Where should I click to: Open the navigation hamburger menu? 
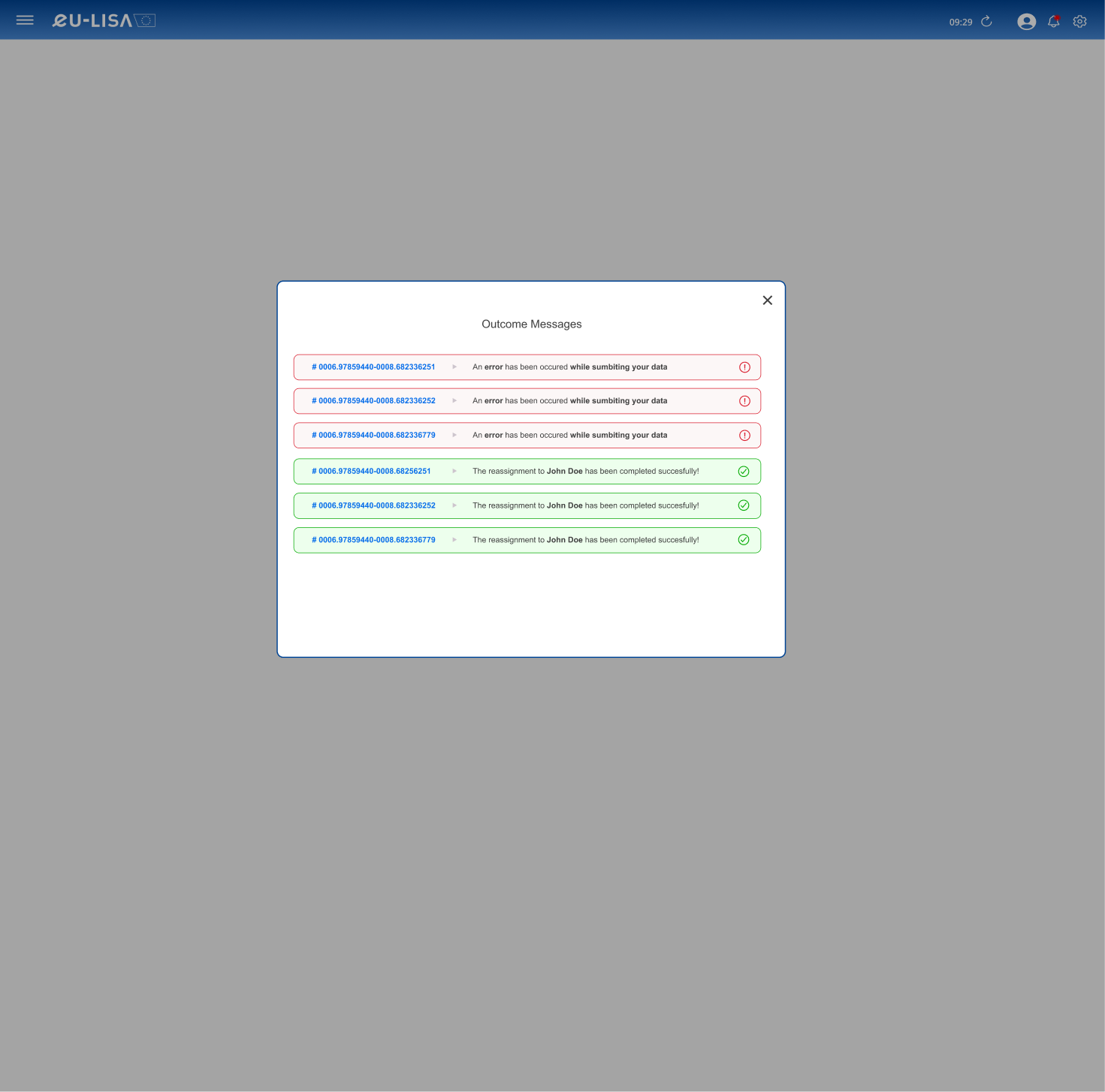(x=25, y=20)
